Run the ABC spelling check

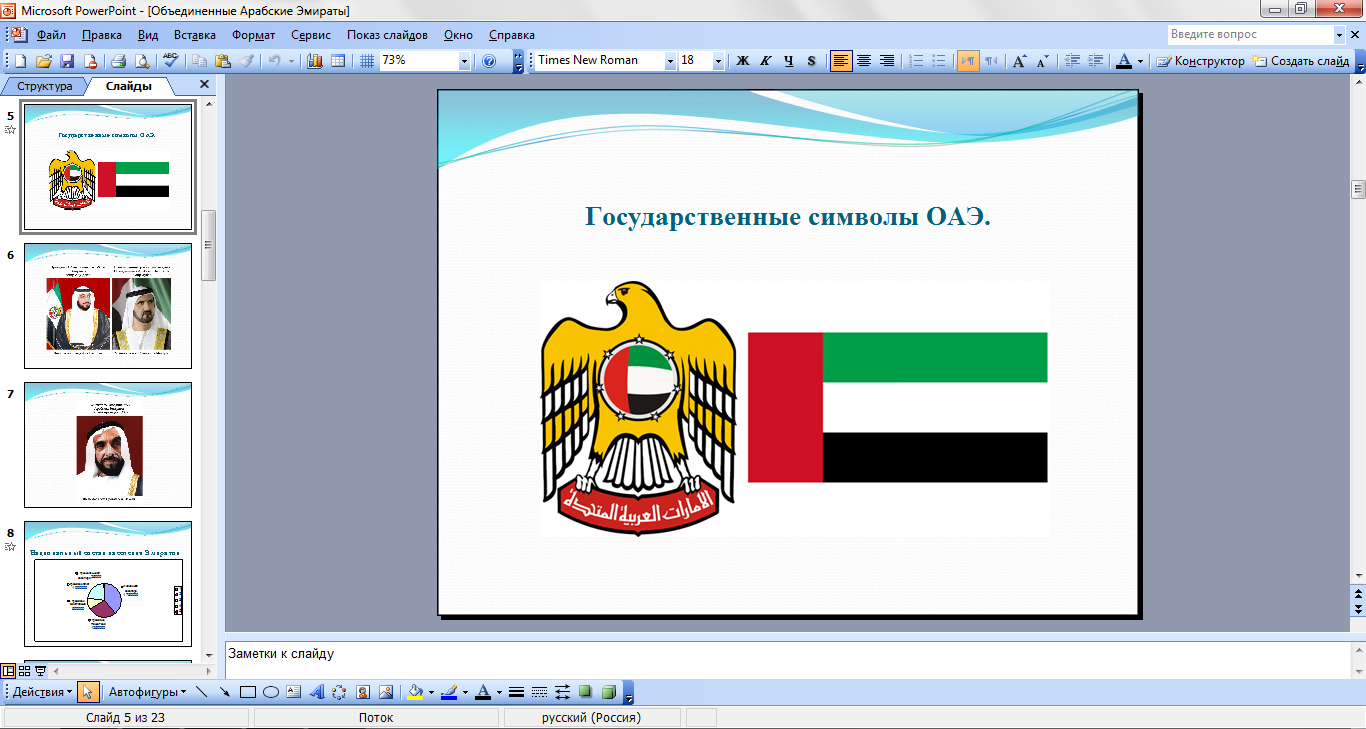(170, 61)
